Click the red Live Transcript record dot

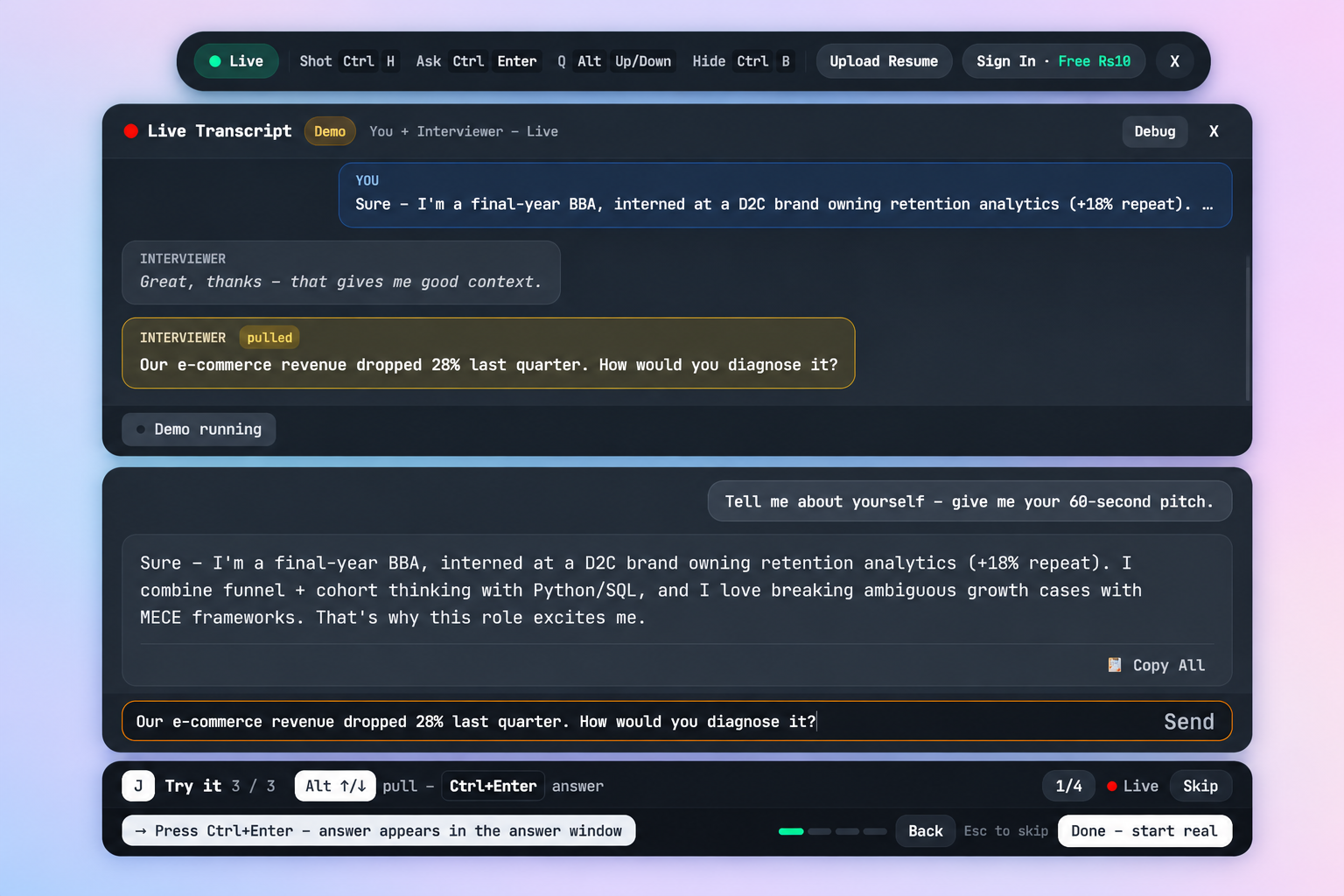[x=131, y=131]
